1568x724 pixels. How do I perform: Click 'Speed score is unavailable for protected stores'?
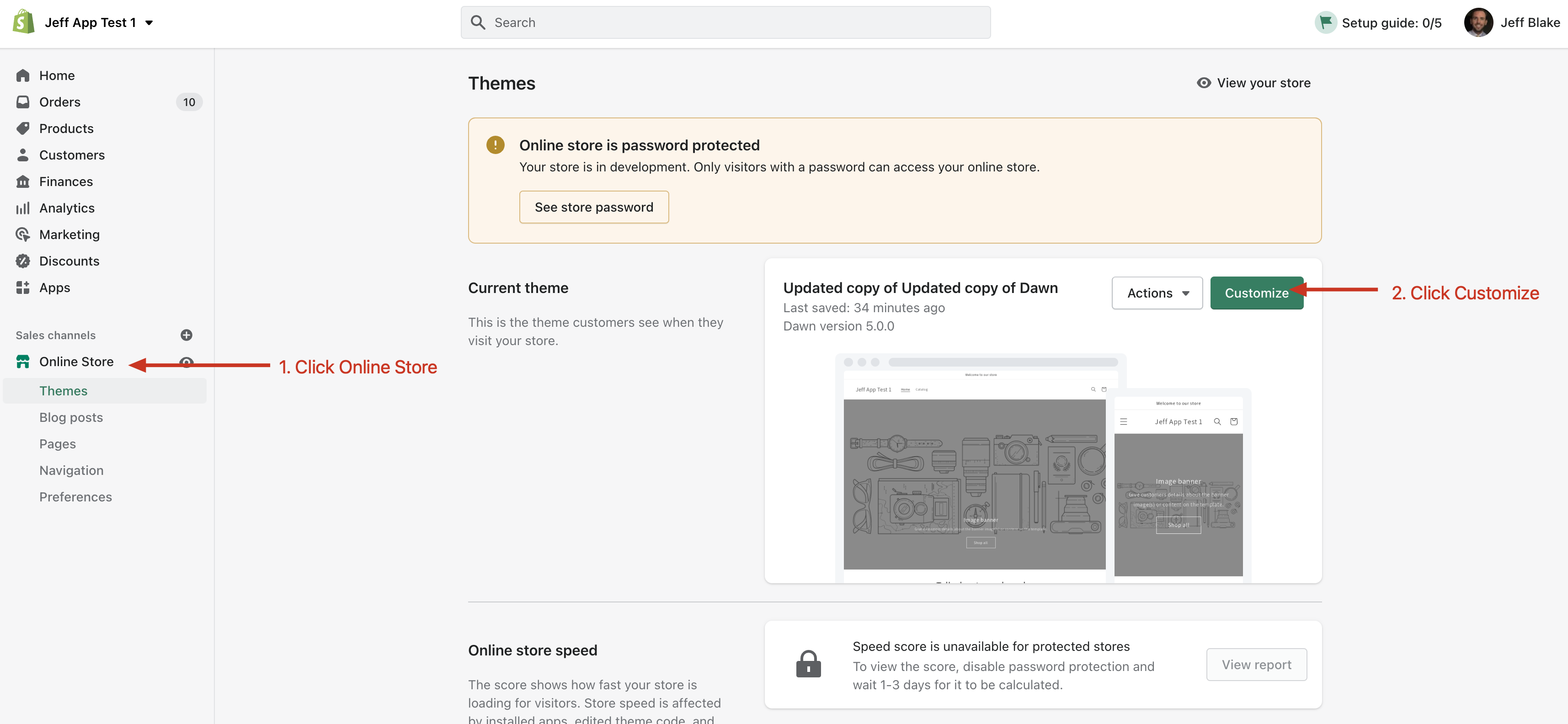[x=991, y=646]
